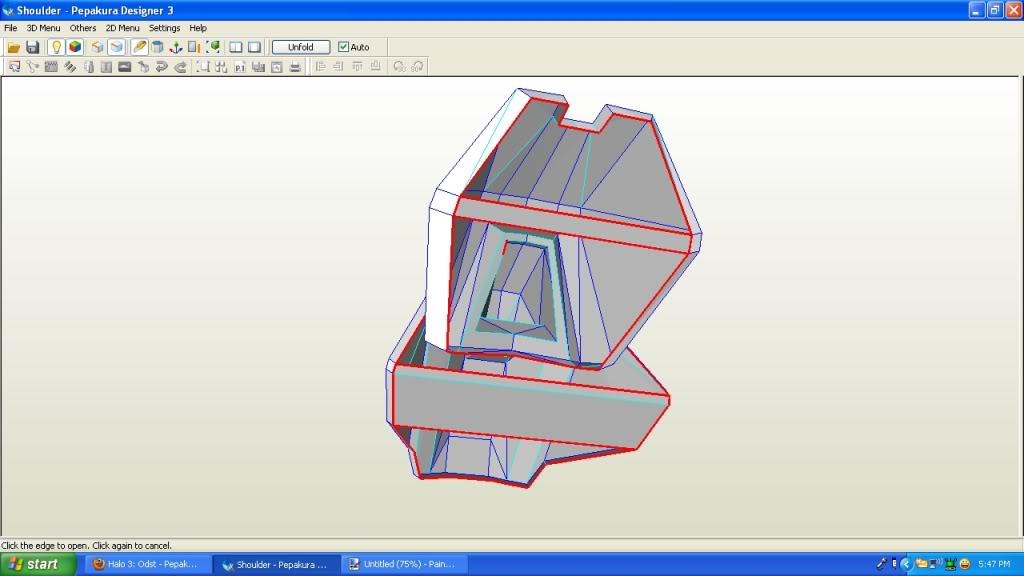Viewport: 1024px width, 576px height.
Task: Click the highlighted blue box view icon
Action: (116, 47)
